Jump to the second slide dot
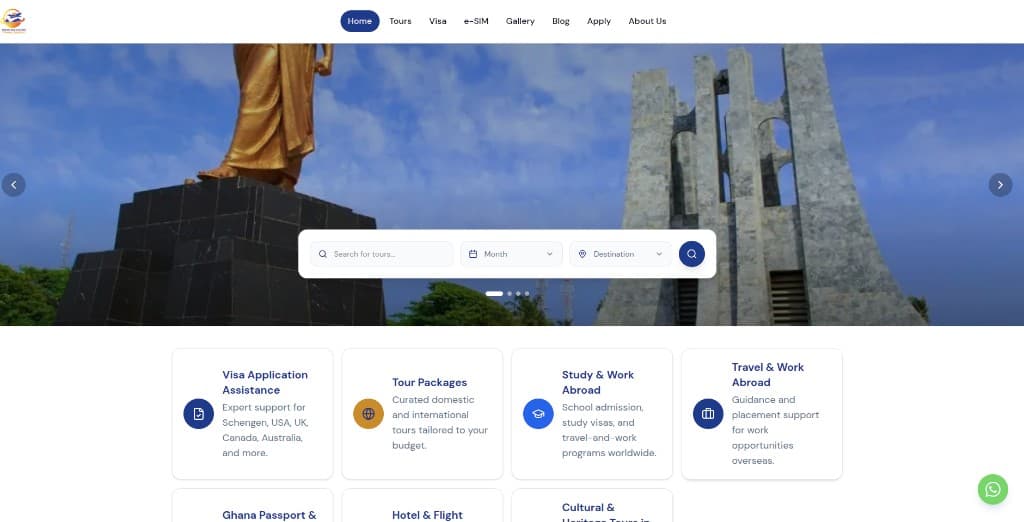Screen dimensions: 1024x522 click(509, 293)
